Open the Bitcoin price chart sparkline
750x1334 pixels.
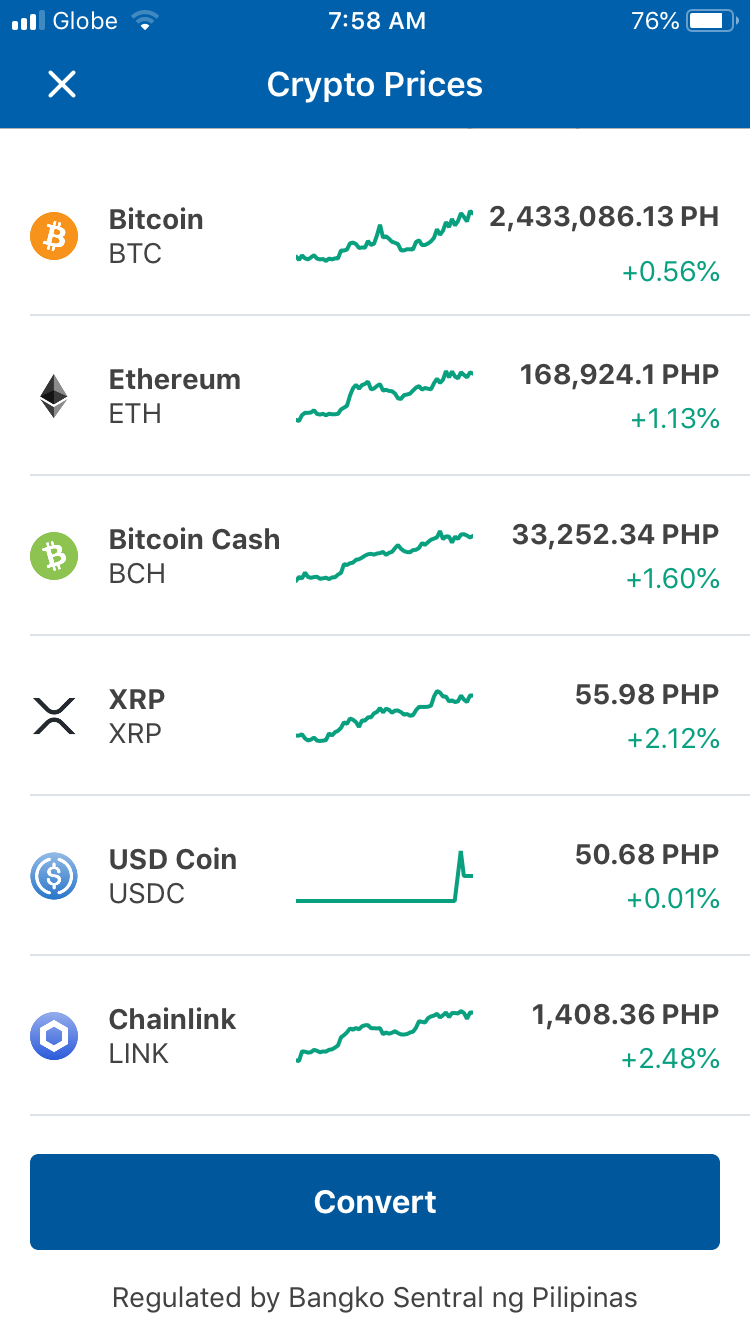[x=385, y=237]
